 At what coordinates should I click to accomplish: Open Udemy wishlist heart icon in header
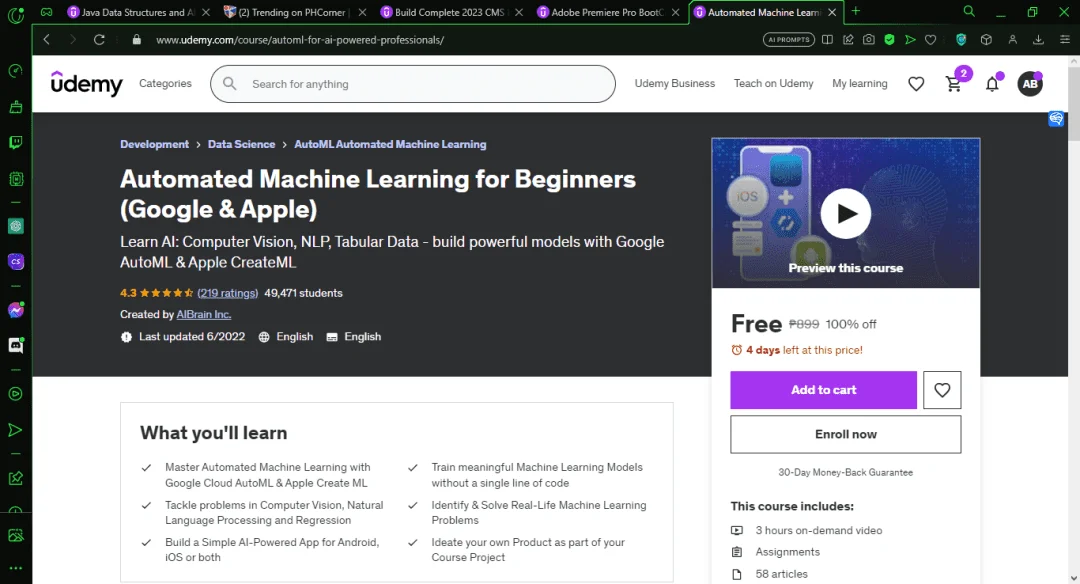[916, 84]
